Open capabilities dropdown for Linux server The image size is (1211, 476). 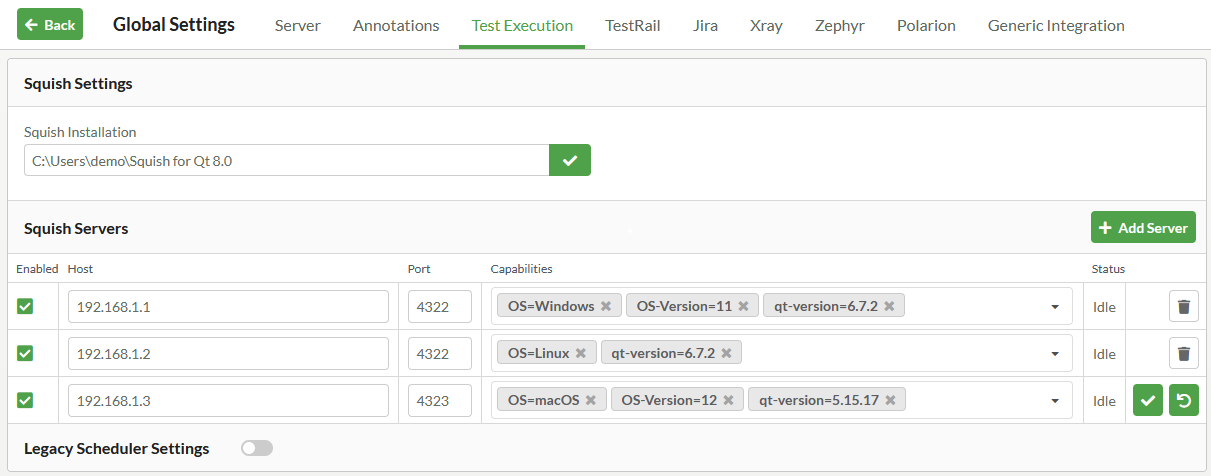[x=1054, y=354]
